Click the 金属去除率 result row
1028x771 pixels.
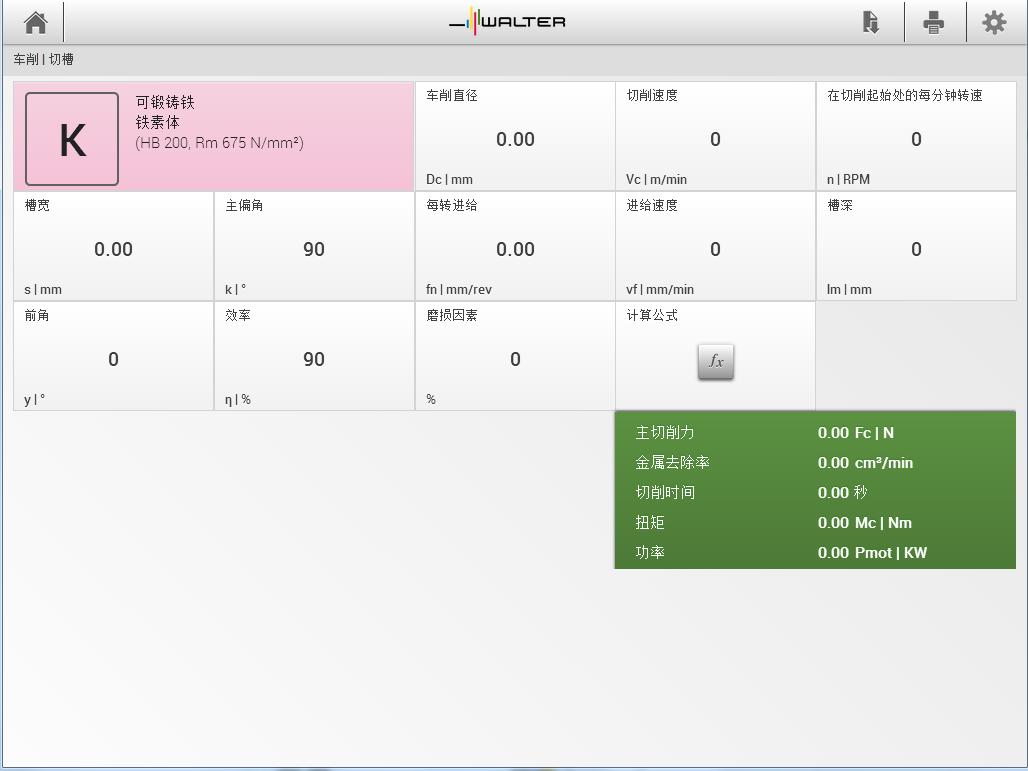[815, 463]
